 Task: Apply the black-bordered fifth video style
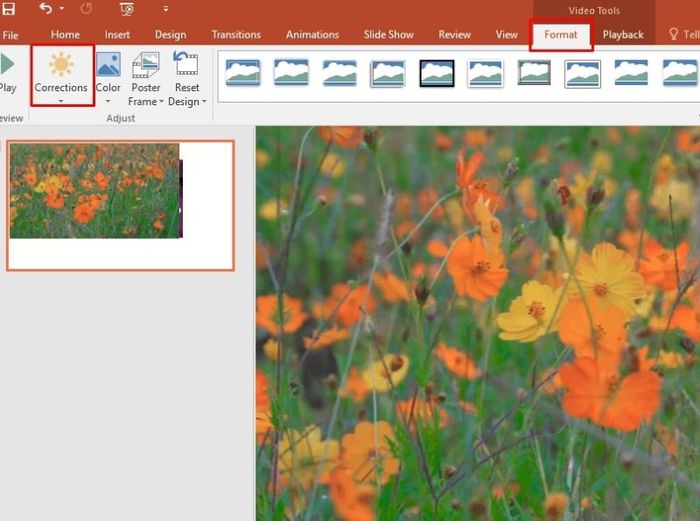pos(437,73)
